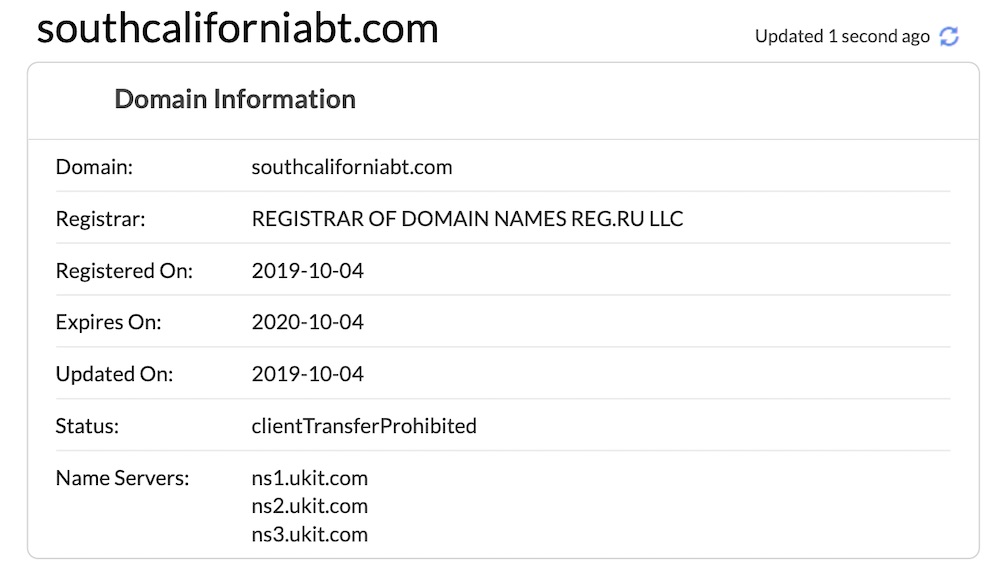Click the refresh icon next to Updated

pos(949,36)
